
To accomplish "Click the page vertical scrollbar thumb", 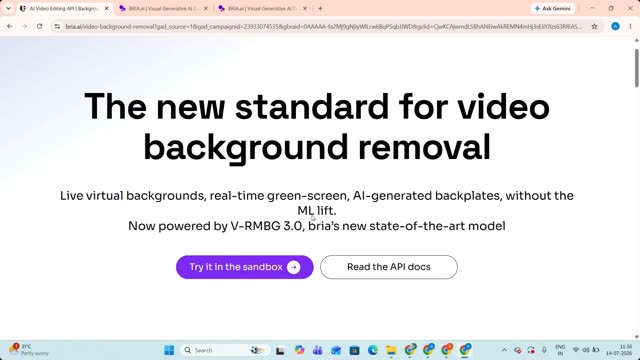I will click(636, 68).
